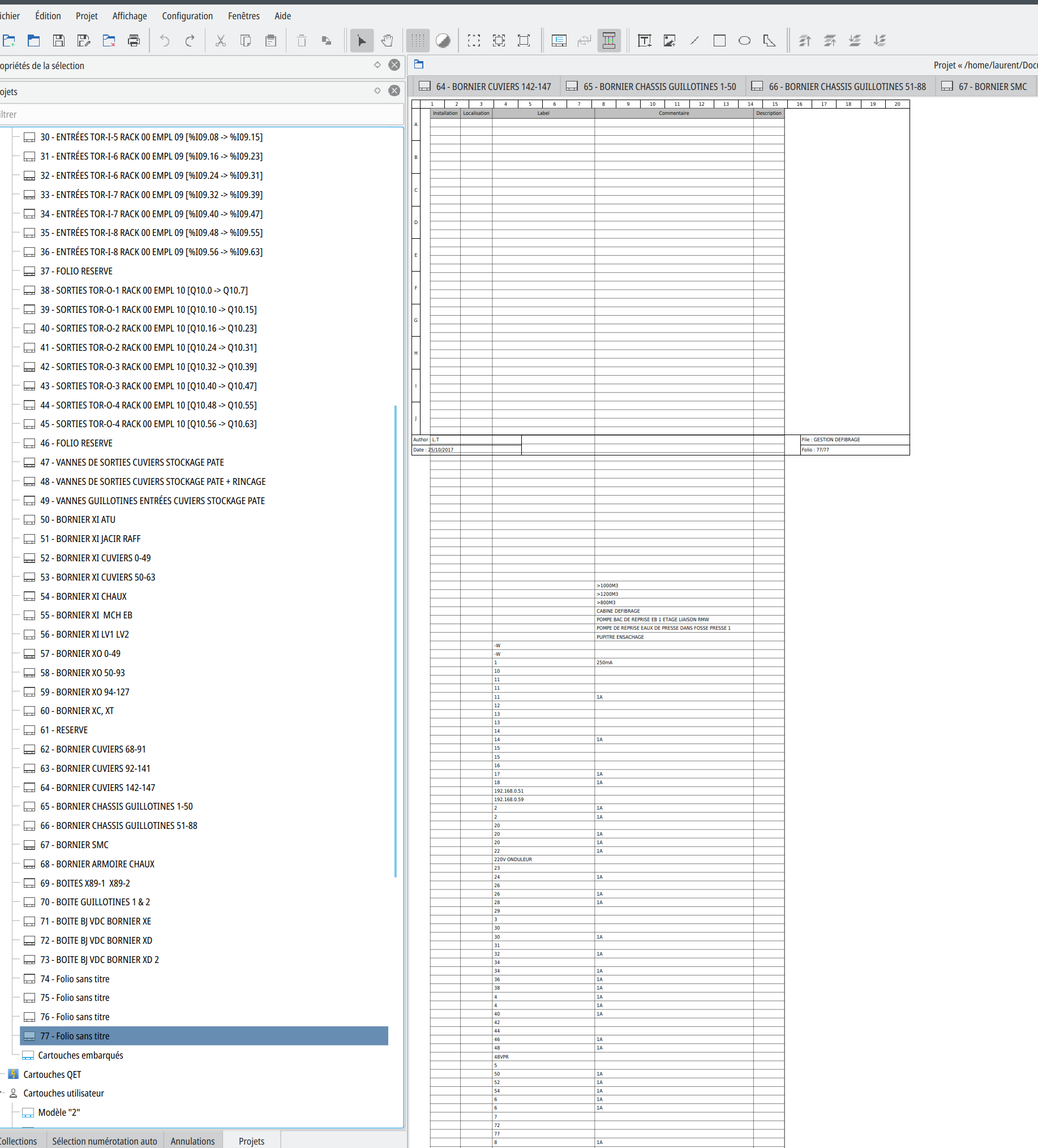Close the selection properties panel

pyautogui.click(x=394, y=65)
